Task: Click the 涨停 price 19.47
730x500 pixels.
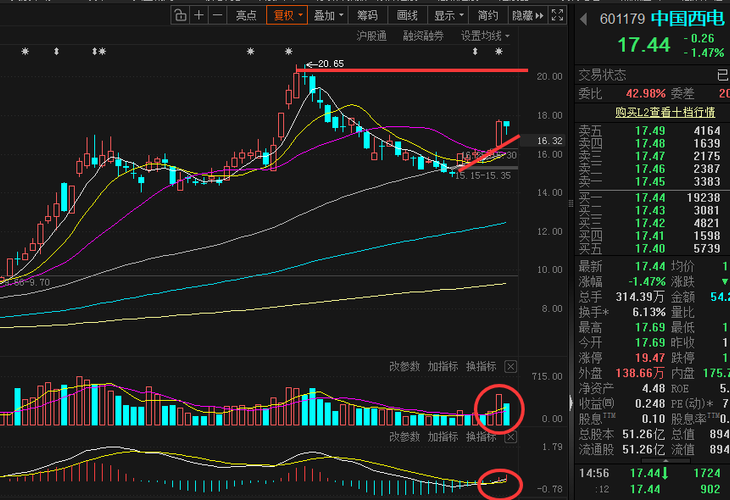Action: tap(650, 358)
